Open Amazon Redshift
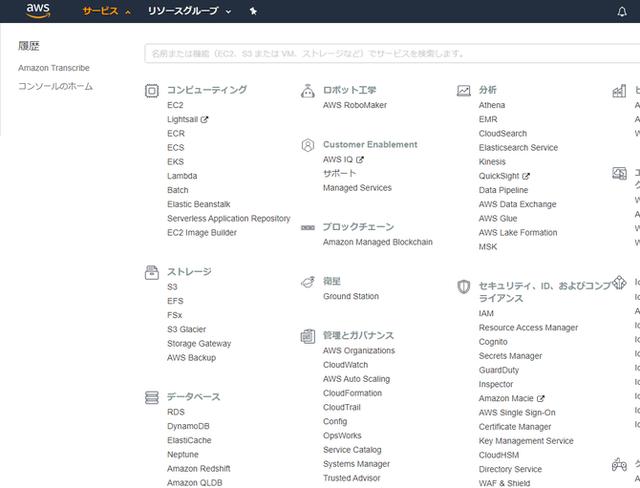The width and height of the screenshot is (640, 488). [199, 468]
